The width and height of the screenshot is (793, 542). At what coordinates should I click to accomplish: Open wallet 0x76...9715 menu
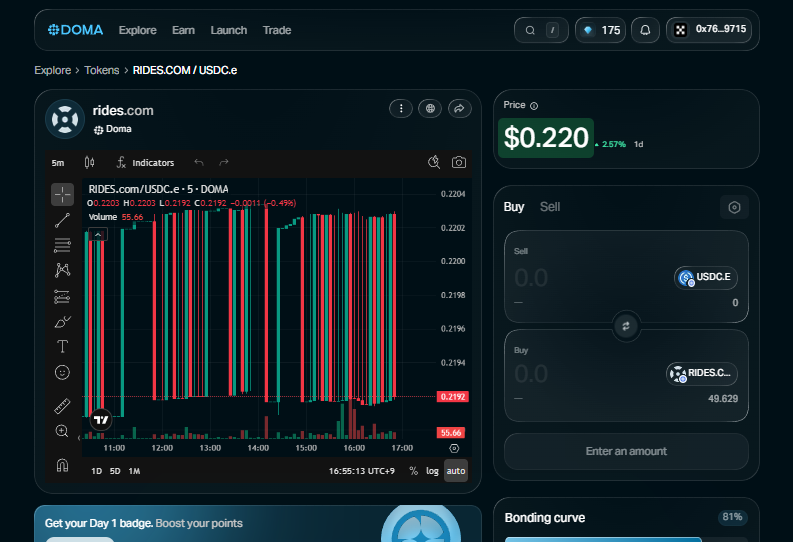tap(709, 30)
